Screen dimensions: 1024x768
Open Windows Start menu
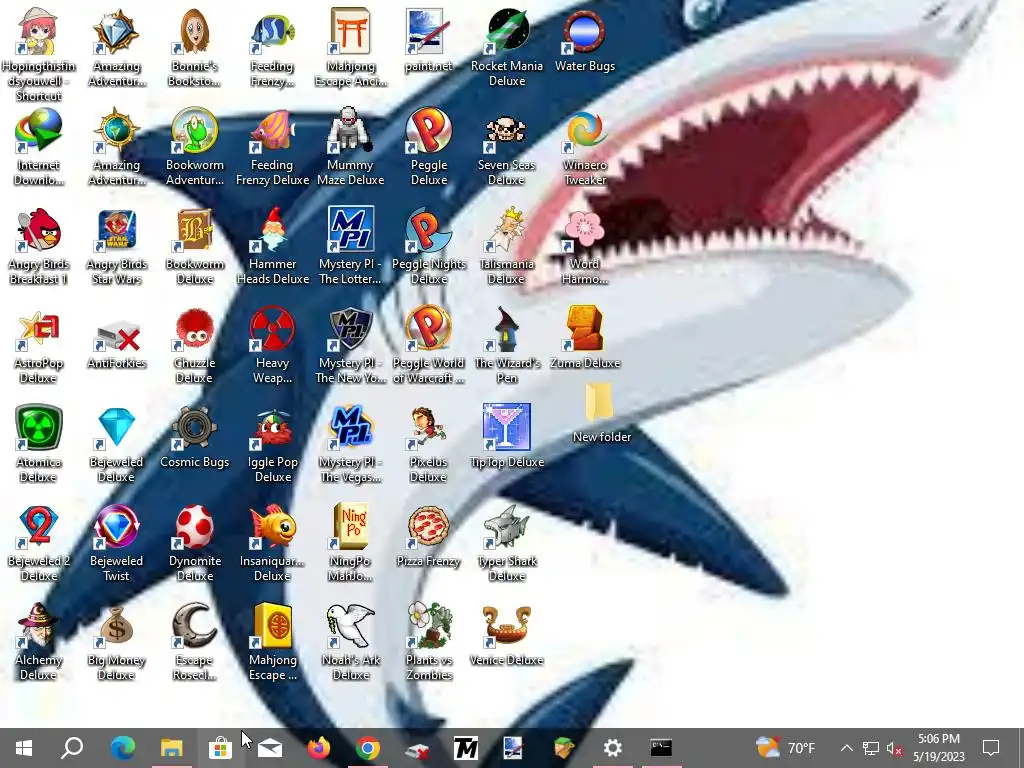24,748
